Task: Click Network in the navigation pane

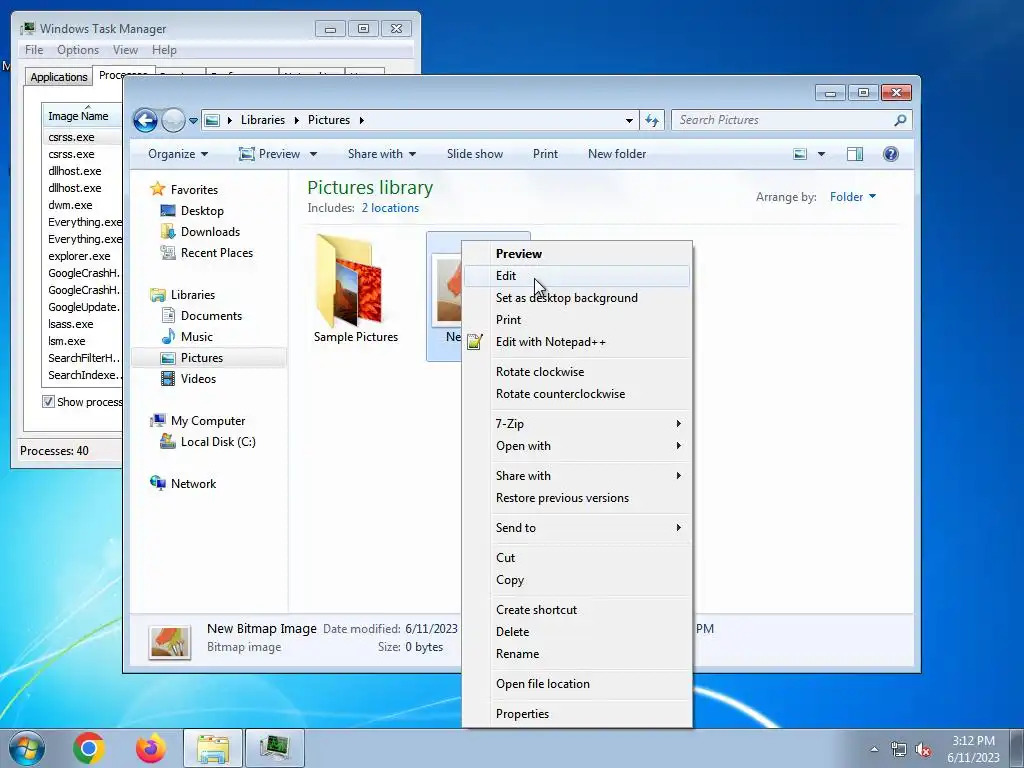Action: (x=193, y=484)
